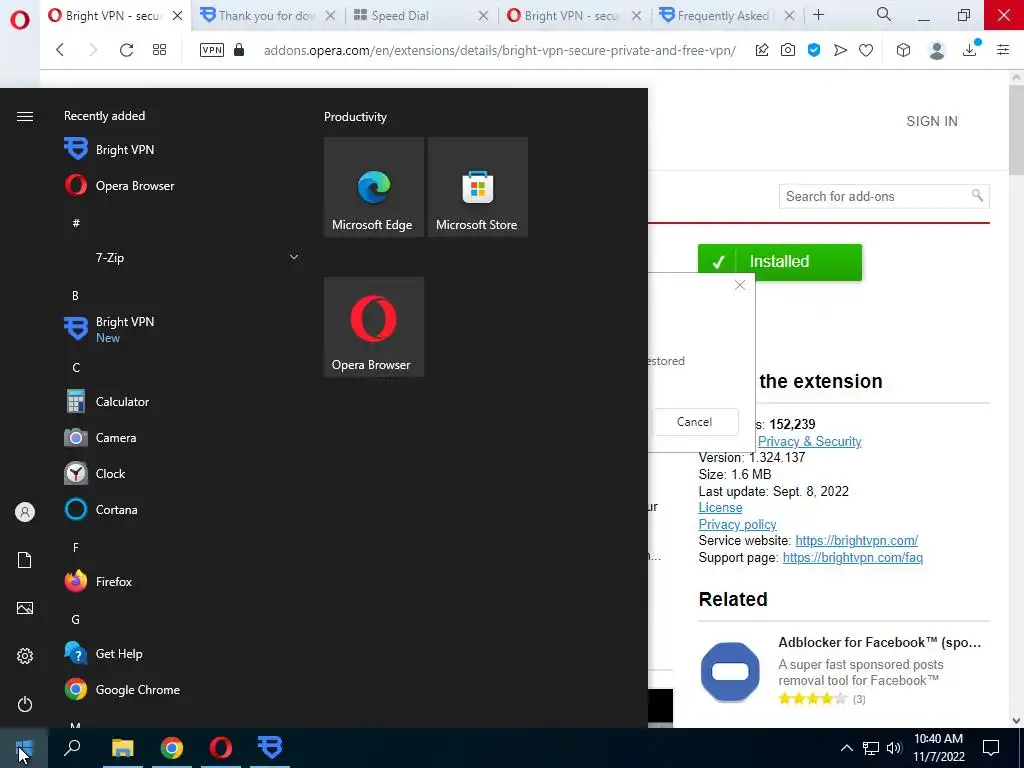Open user account in Start sidebar

click(25, 512)
